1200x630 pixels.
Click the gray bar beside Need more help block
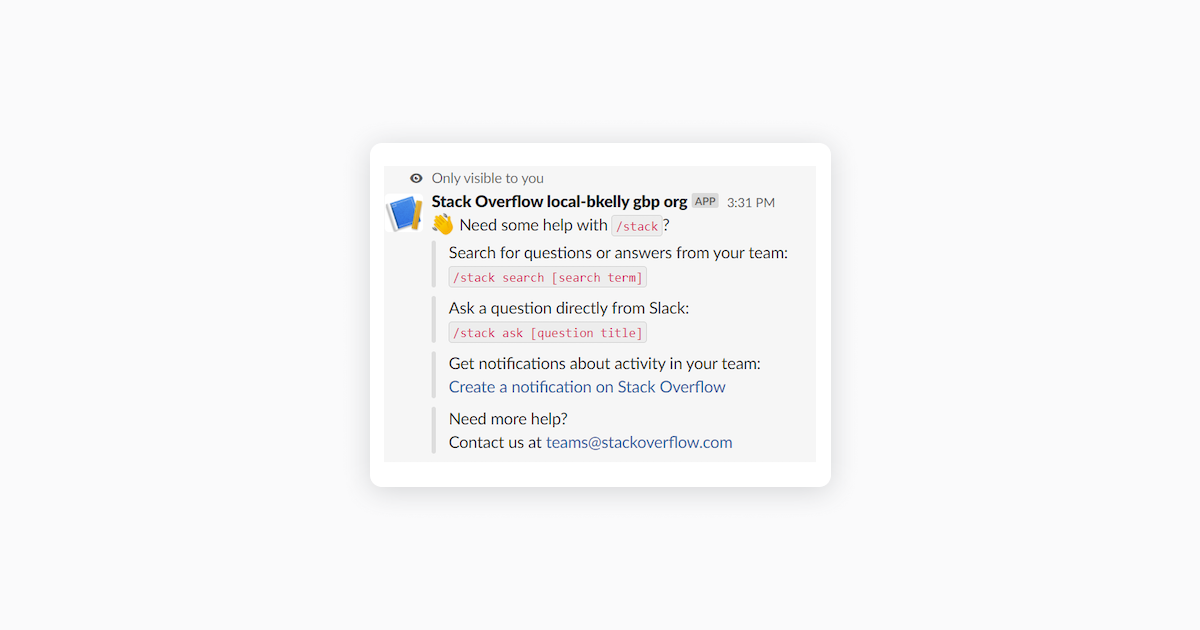coord(434,430)
